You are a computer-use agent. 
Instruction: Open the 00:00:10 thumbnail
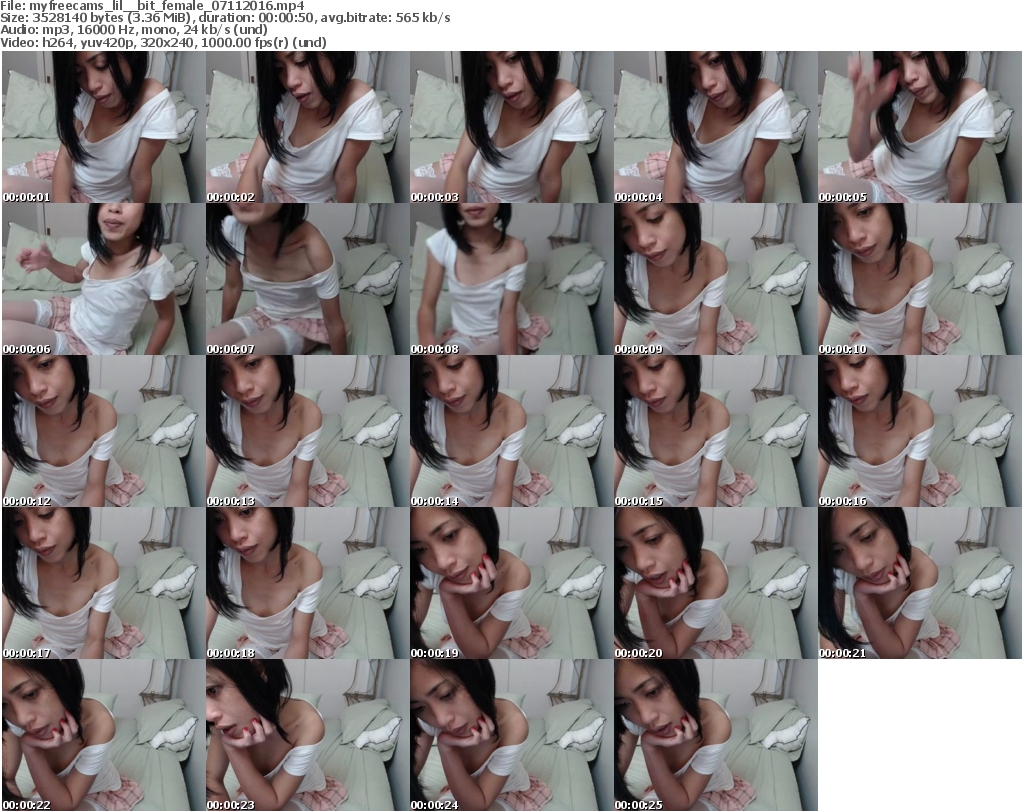(918, 279)
